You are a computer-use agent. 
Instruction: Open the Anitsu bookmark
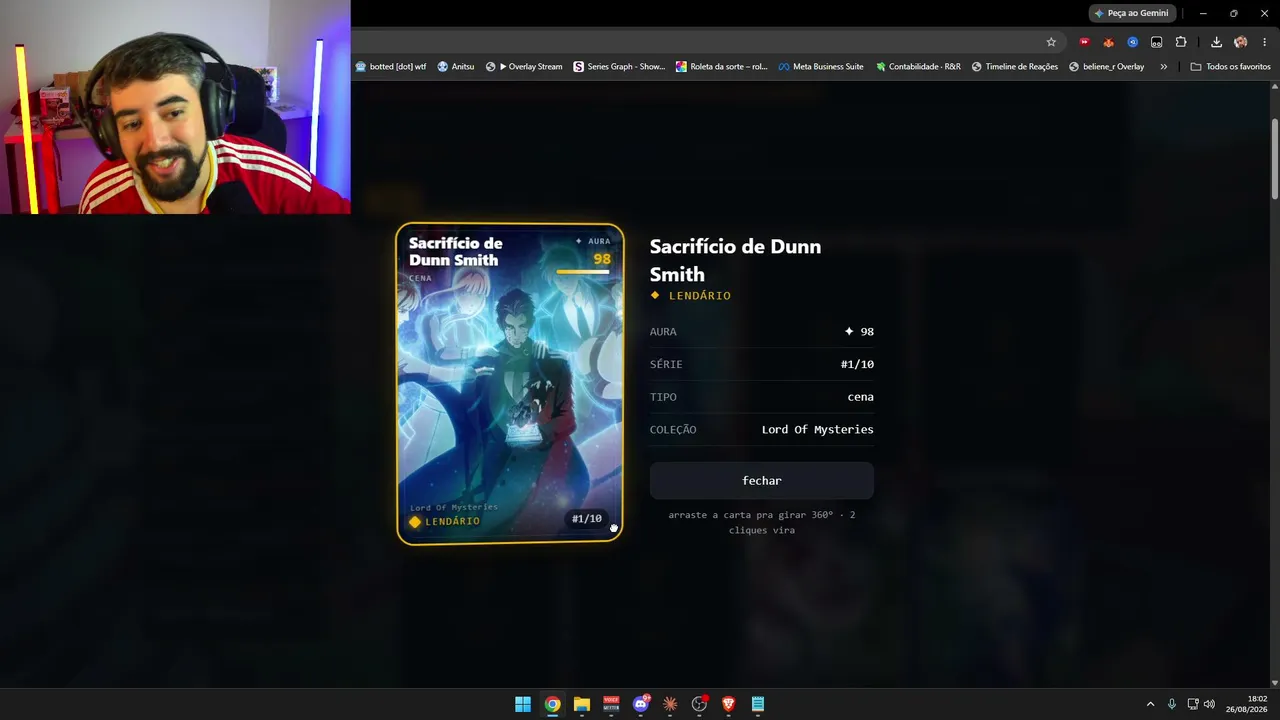pyautogui.click(x=456, y=67)
